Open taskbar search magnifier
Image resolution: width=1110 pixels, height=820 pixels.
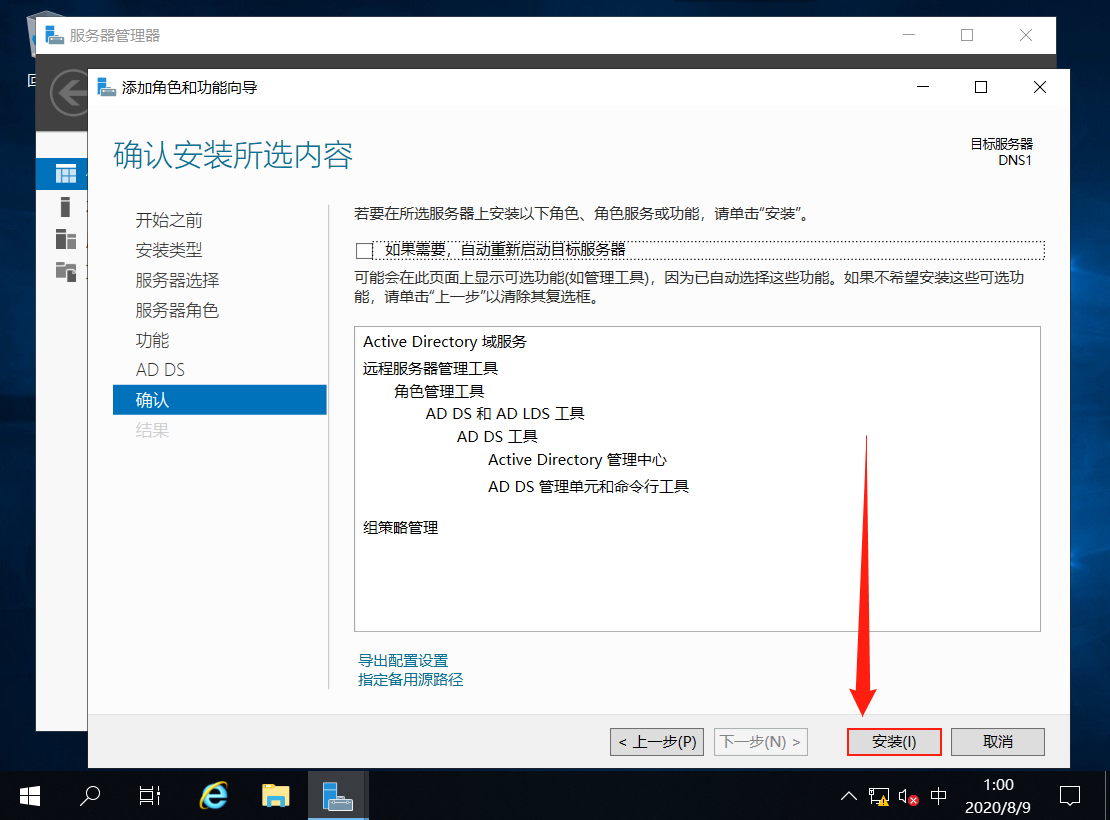point(90,796)
